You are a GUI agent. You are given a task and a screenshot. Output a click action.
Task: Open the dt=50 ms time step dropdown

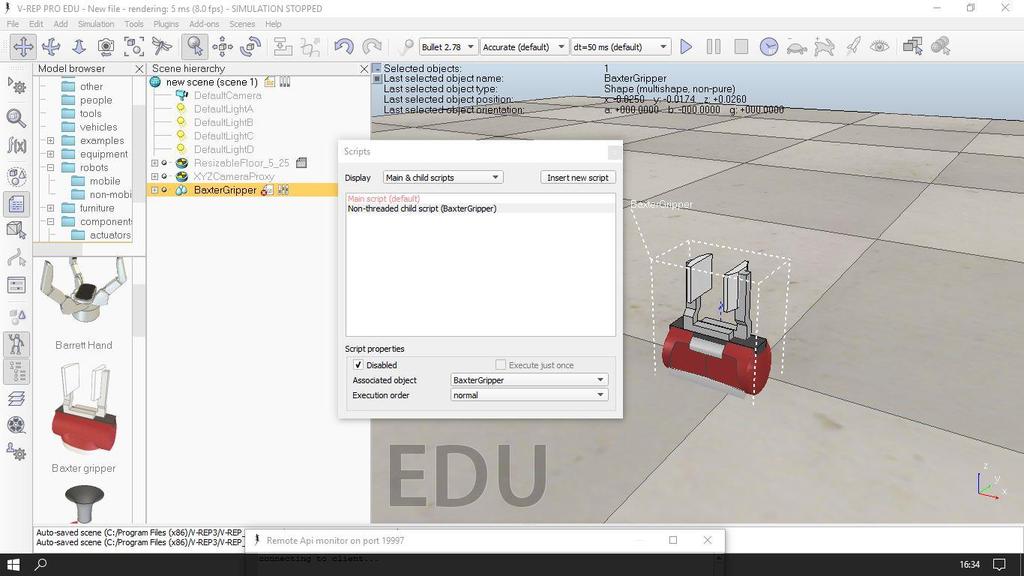tap(620, 47)
